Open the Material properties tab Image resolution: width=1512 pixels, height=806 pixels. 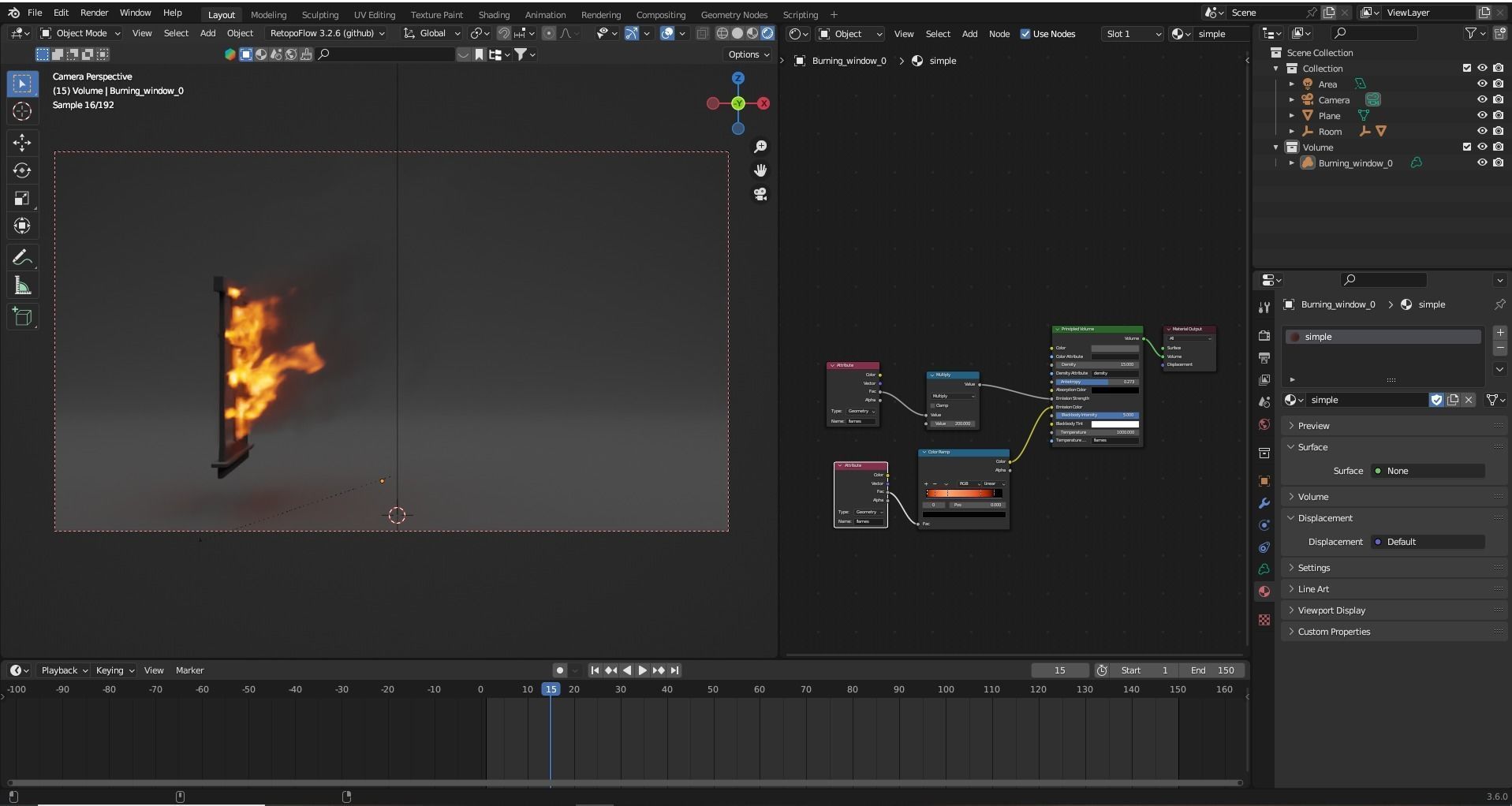coord(1264,591)
